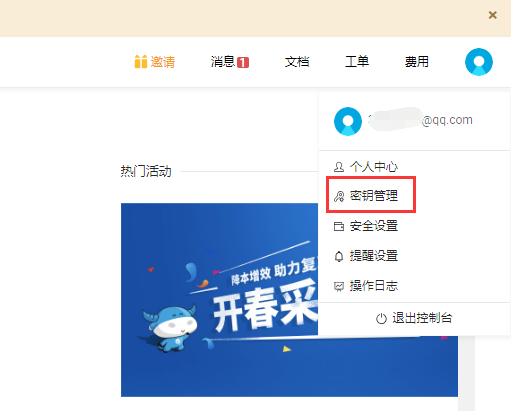Click the bell icon beside 提醒设置
511x411 pixels.
point(339,256)
